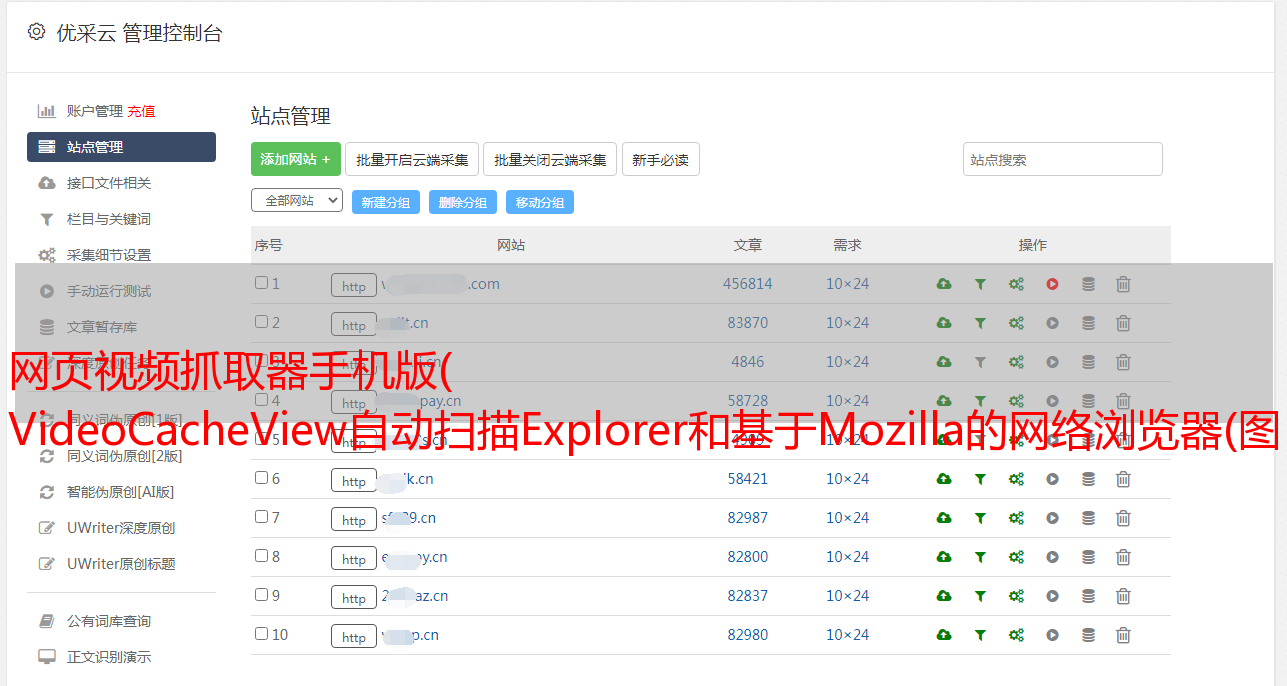Click the gear icon beside 优采云 管理控制台

36,32
